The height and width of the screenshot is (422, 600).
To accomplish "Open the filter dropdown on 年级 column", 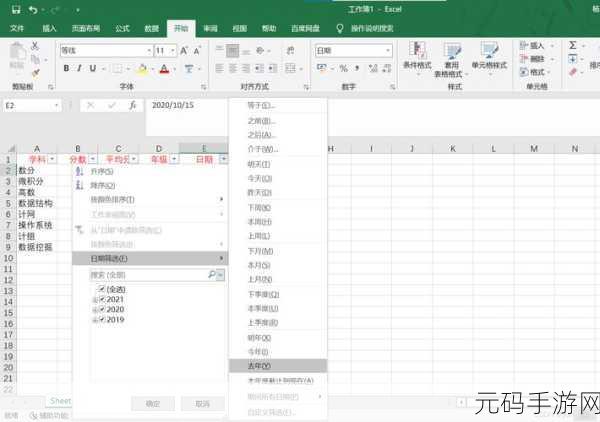I will (174, 159).
